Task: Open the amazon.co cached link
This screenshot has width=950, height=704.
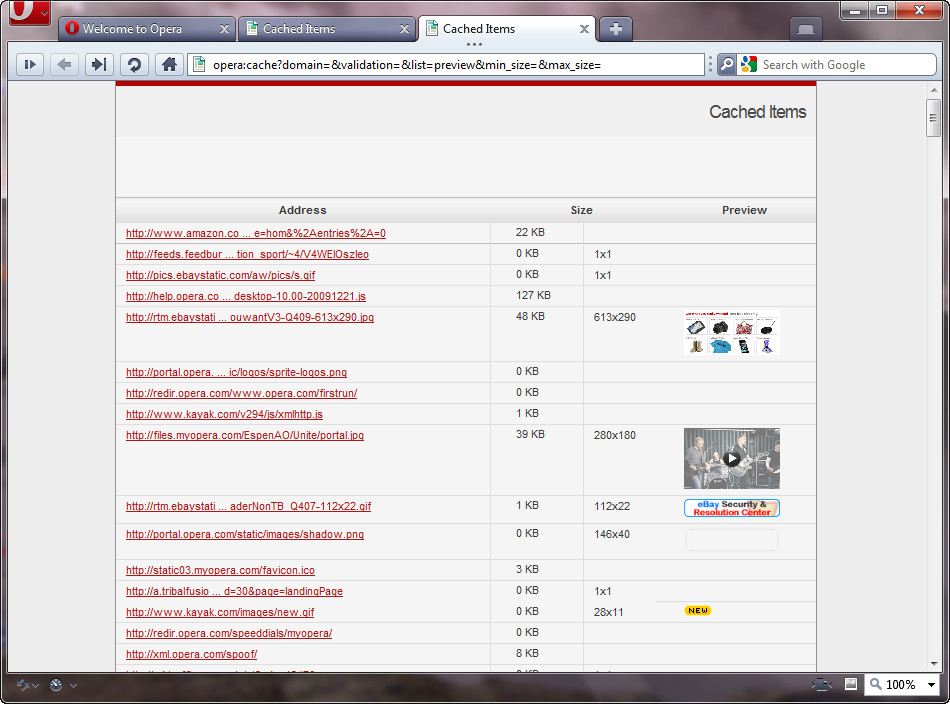Action: 256,233
